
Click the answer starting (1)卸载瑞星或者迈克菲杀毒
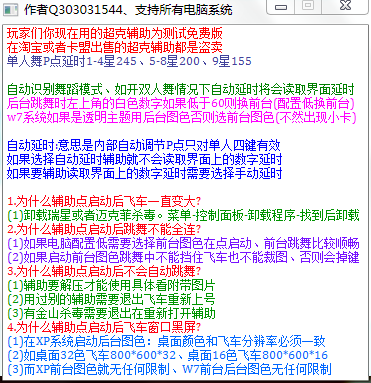pos(183,216)
